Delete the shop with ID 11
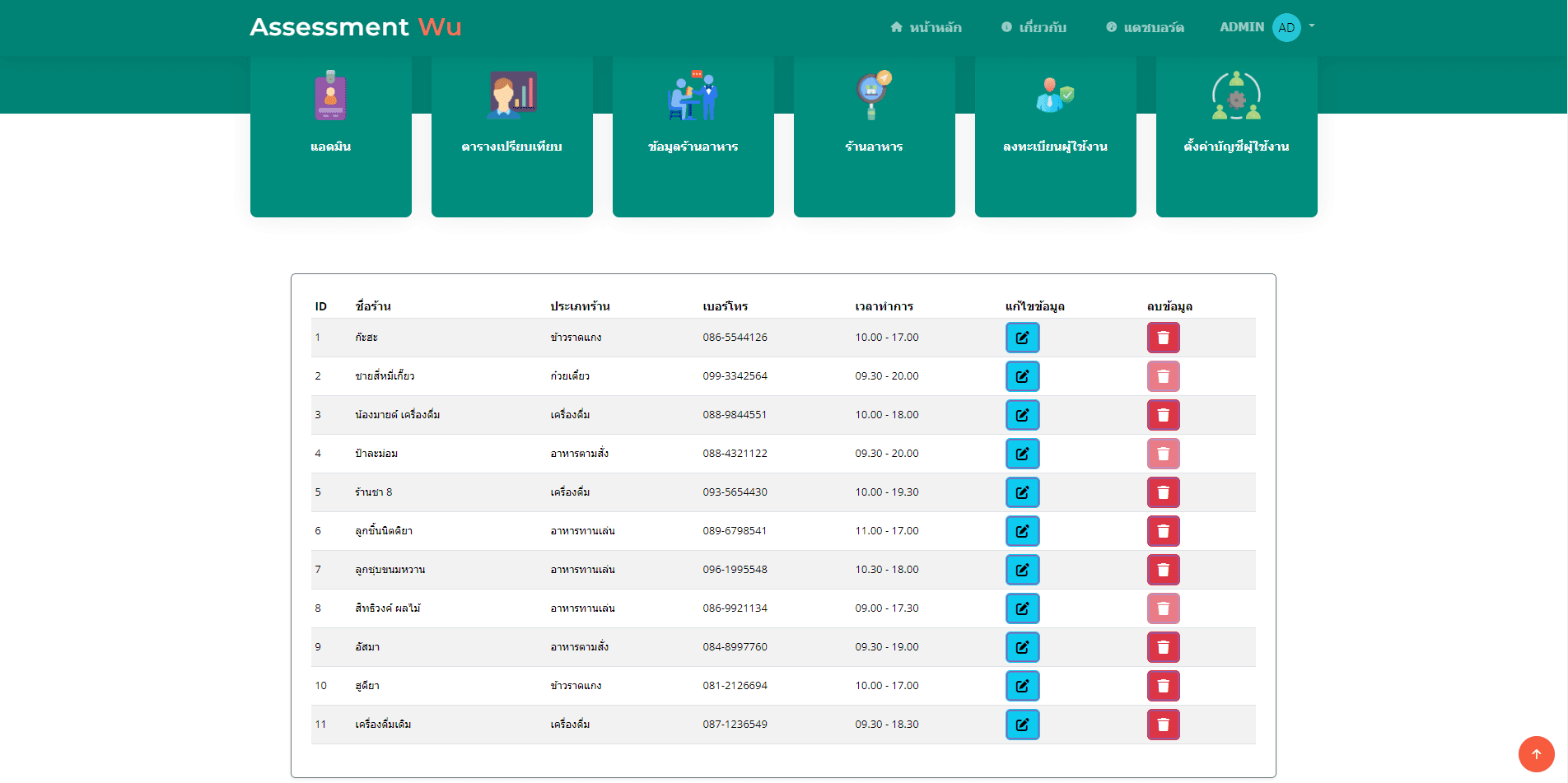This screenshot has height=783, width=1568. click(x=1163, y=725)
